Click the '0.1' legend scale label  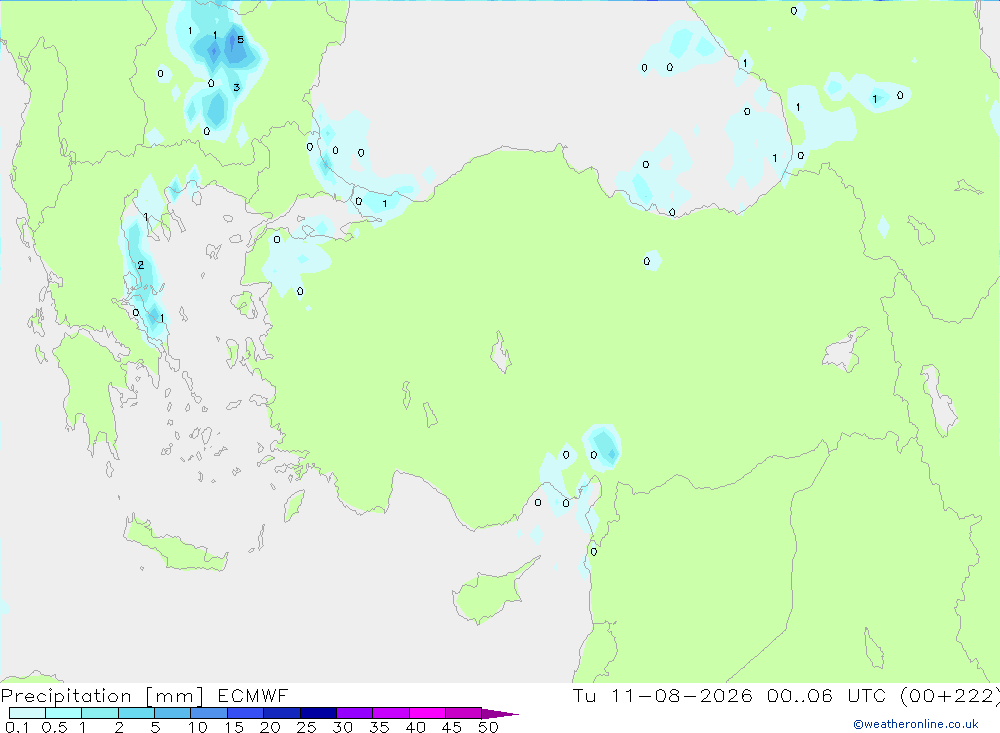[x=17, y=727]
